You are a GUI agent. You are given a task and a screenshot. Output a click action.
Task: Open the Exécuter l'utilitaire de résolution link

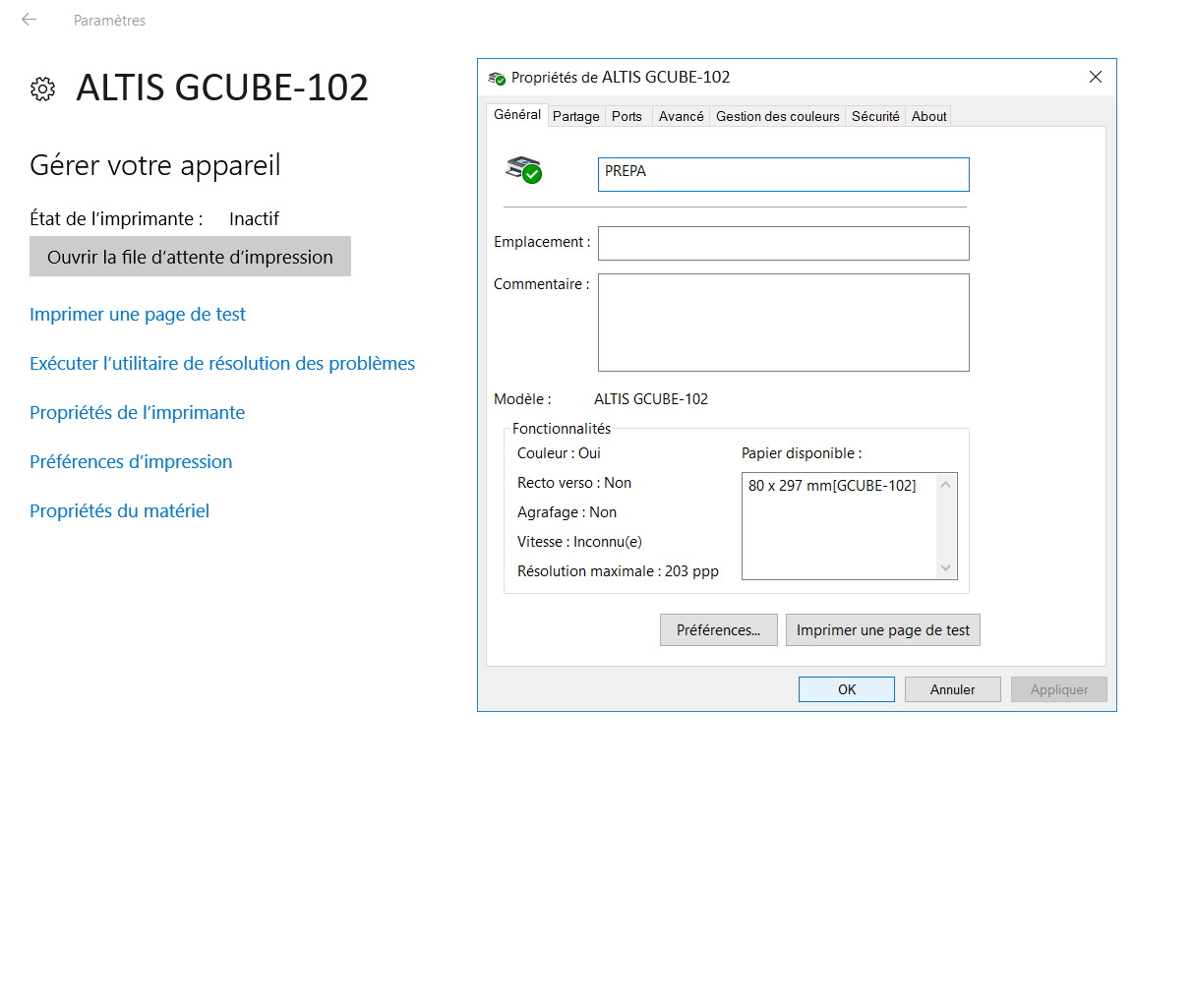click(x=222, y=364)
